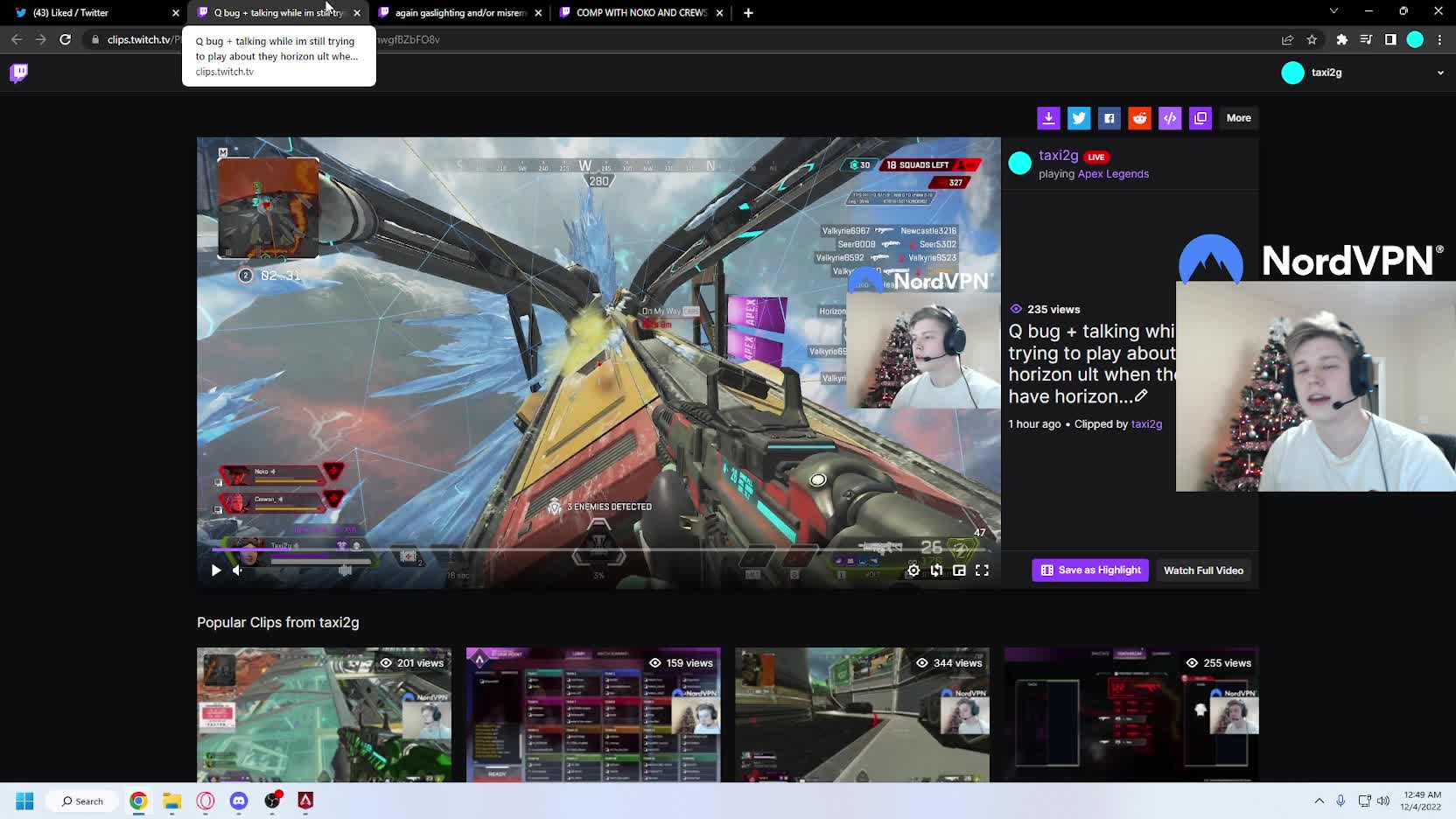Open the Windows Start menu
Viewport: 1456px width, 819px height.
pyautogui.click(x=24, y=801)
